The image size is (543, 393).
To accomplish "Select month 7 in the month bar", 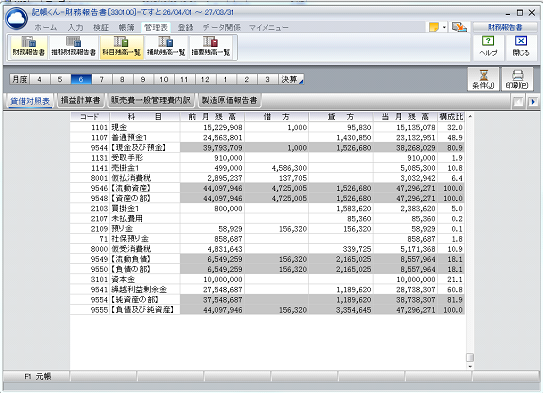I will (102, 79).
